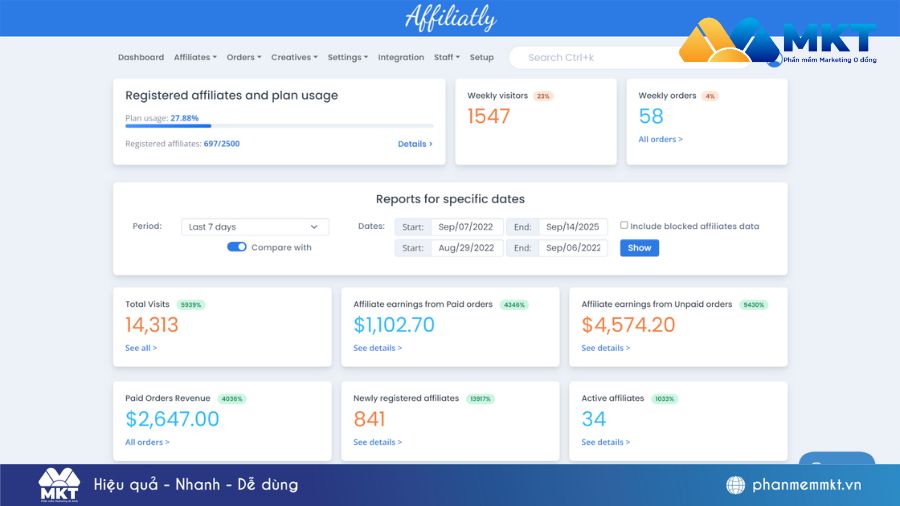Viewport: 900px width, 506px height.
Task: Click the 841 newly registered value
Action: click(369, 419)
